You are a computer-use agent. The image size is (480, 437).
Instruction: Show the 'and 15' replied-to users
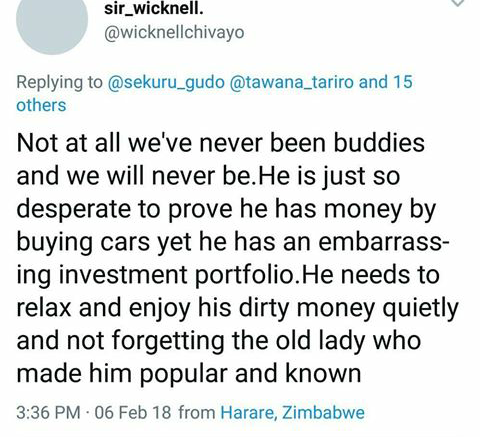click(x=386, y=82)
